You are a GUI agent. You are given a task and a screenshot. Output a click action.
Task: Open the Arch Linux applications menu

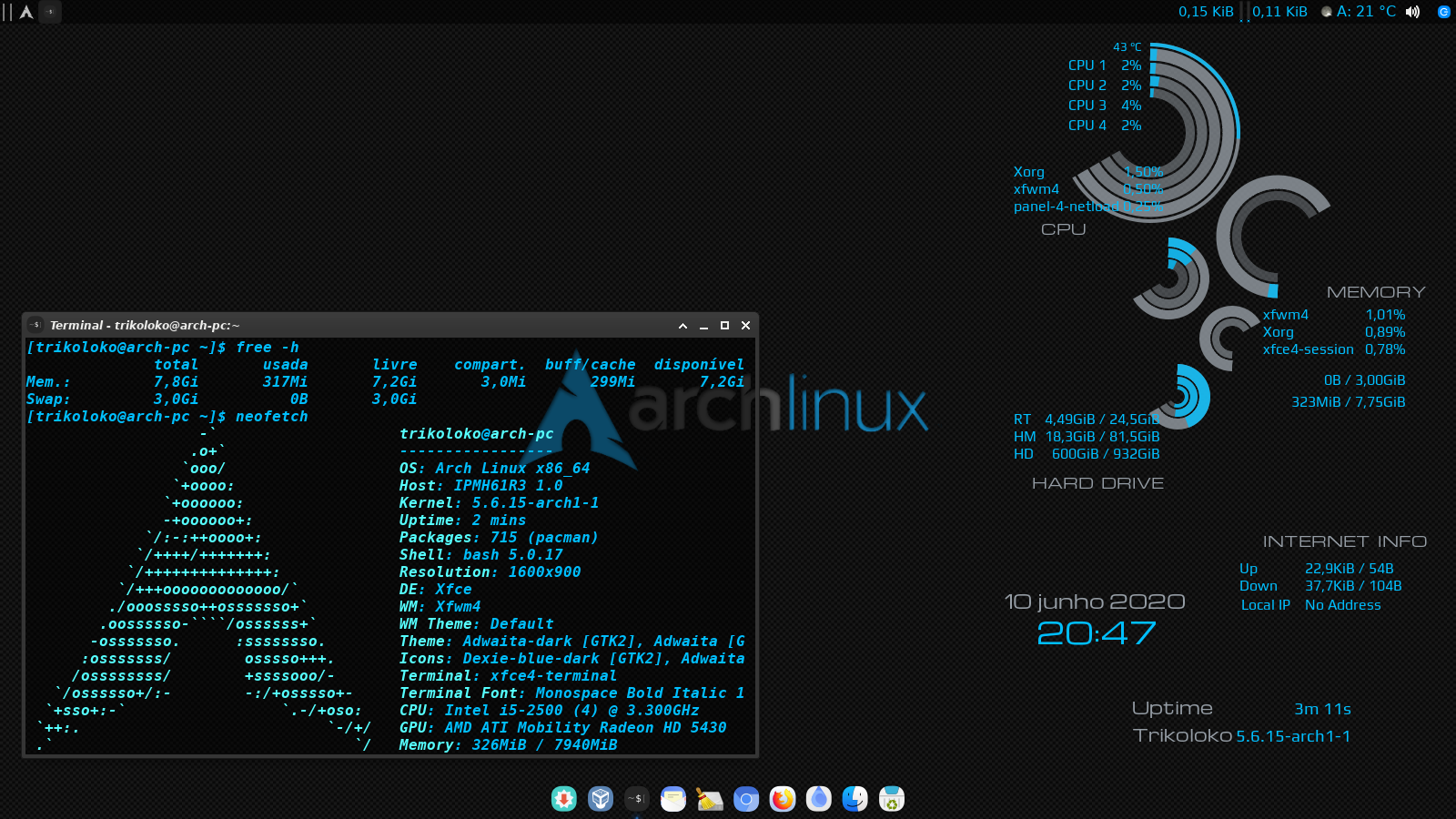[x=26, y=12]
